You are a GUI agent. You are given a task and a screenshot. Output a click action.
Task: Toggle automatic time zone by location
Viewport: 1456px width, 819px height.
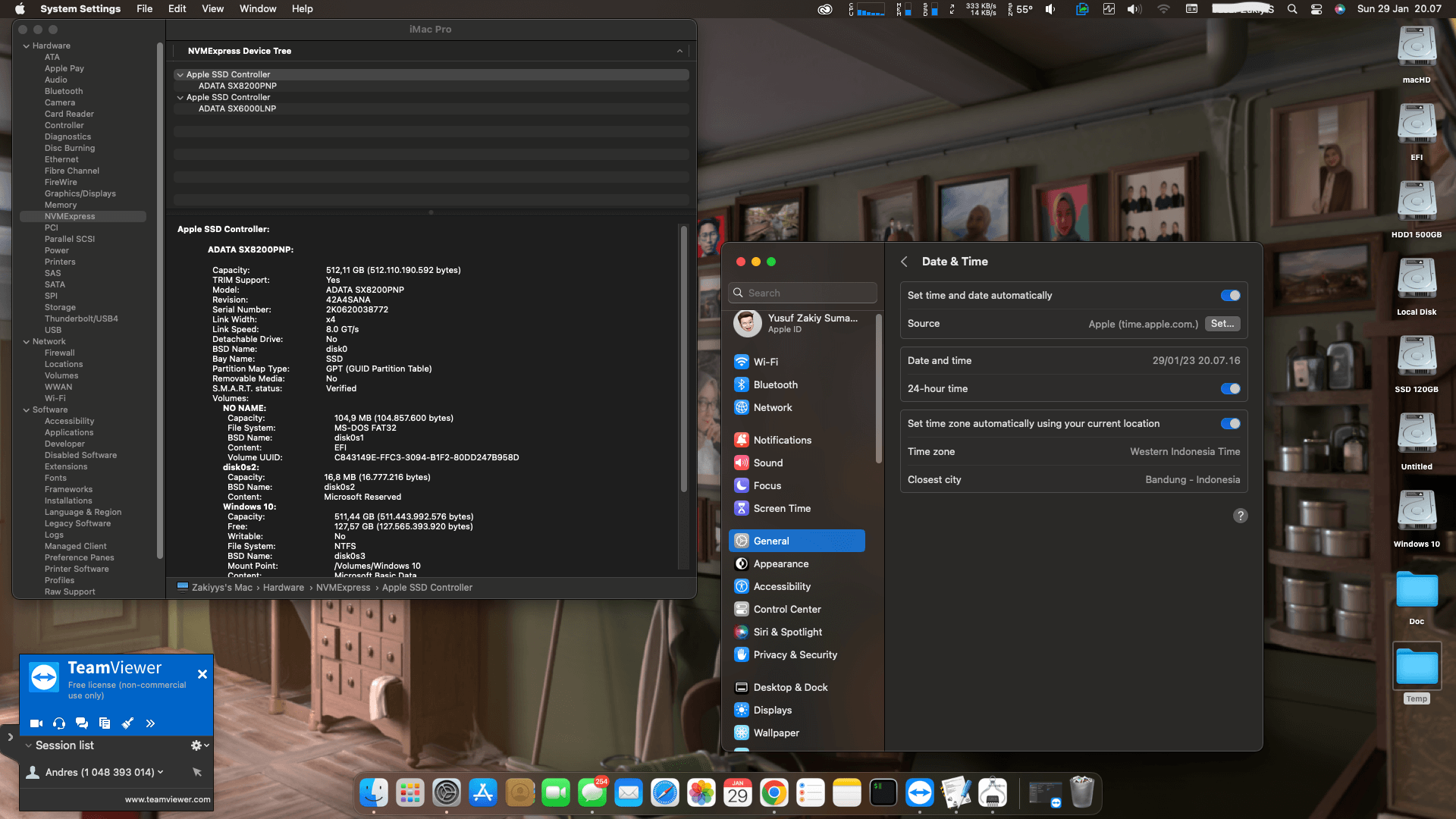point(1230,424)
